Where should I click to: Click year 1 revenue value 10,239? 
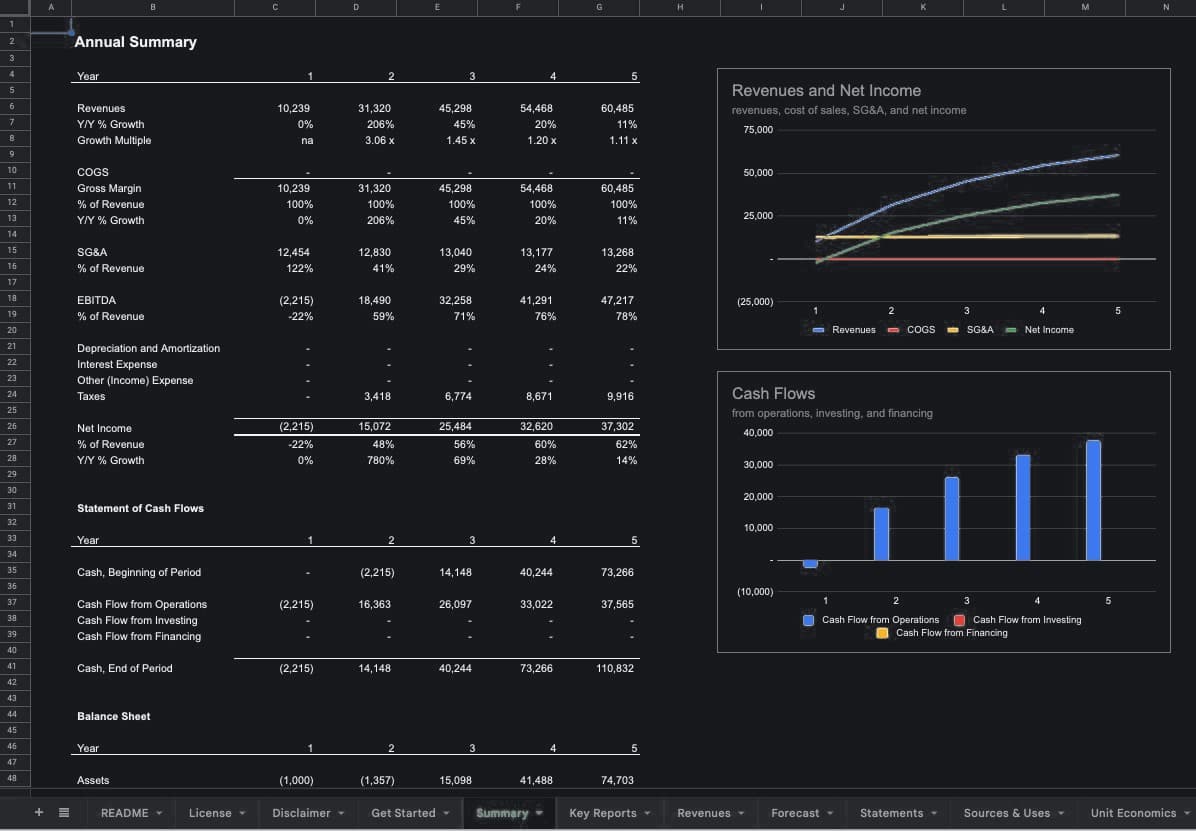[294, 108]
